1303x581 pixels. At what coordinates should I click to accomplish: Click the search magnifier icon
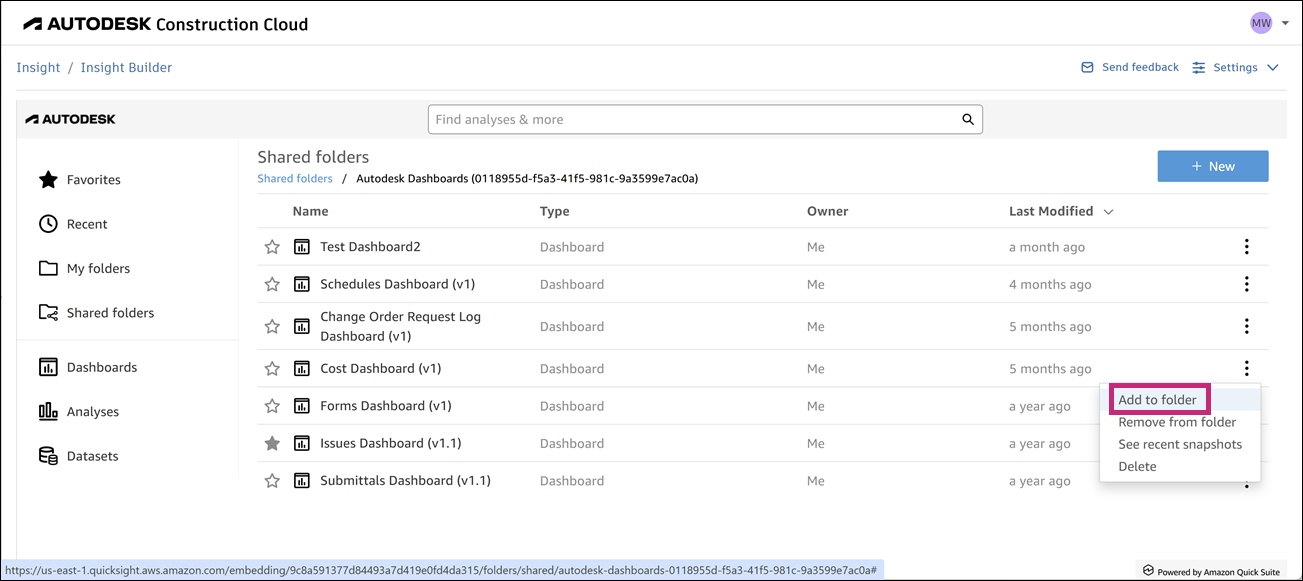(x=967, y=120)
